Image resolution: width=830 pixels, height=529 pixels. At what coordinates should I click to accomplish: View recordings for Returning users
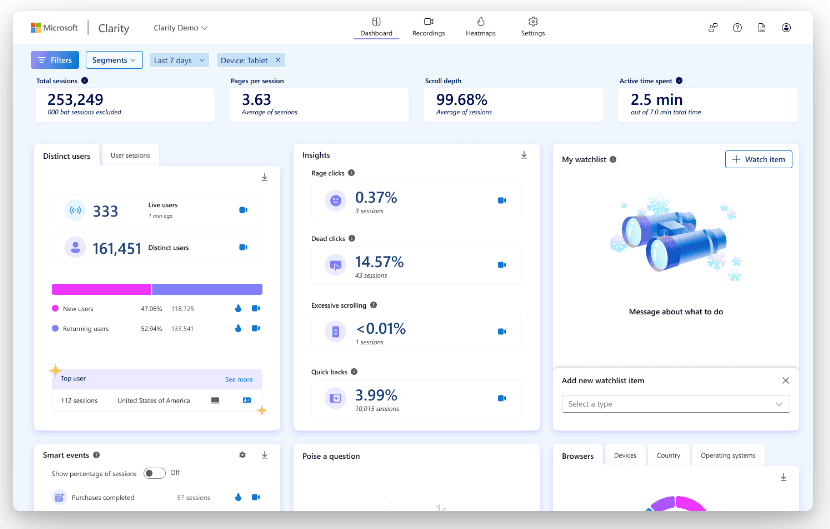[x=256, y=328]
